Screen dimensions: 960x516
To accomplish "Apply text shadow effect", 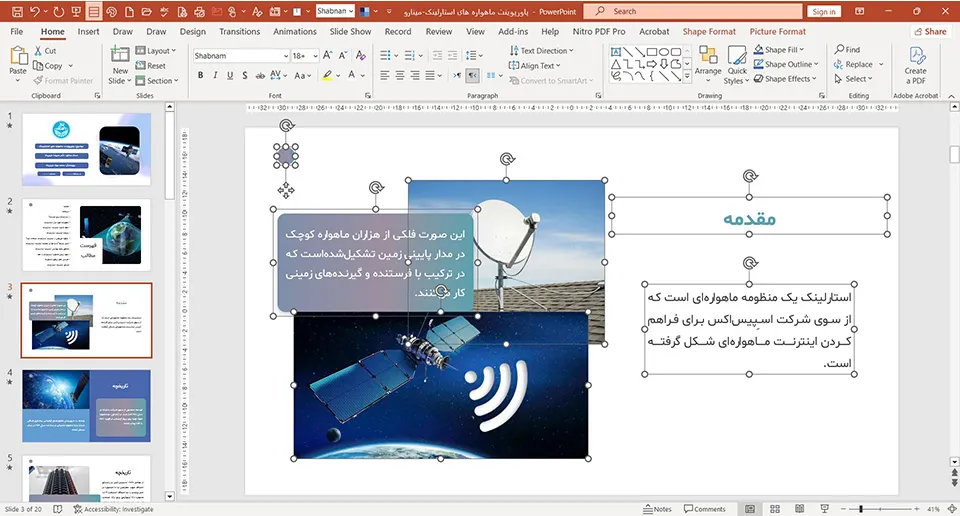I will tap(244, 75).
